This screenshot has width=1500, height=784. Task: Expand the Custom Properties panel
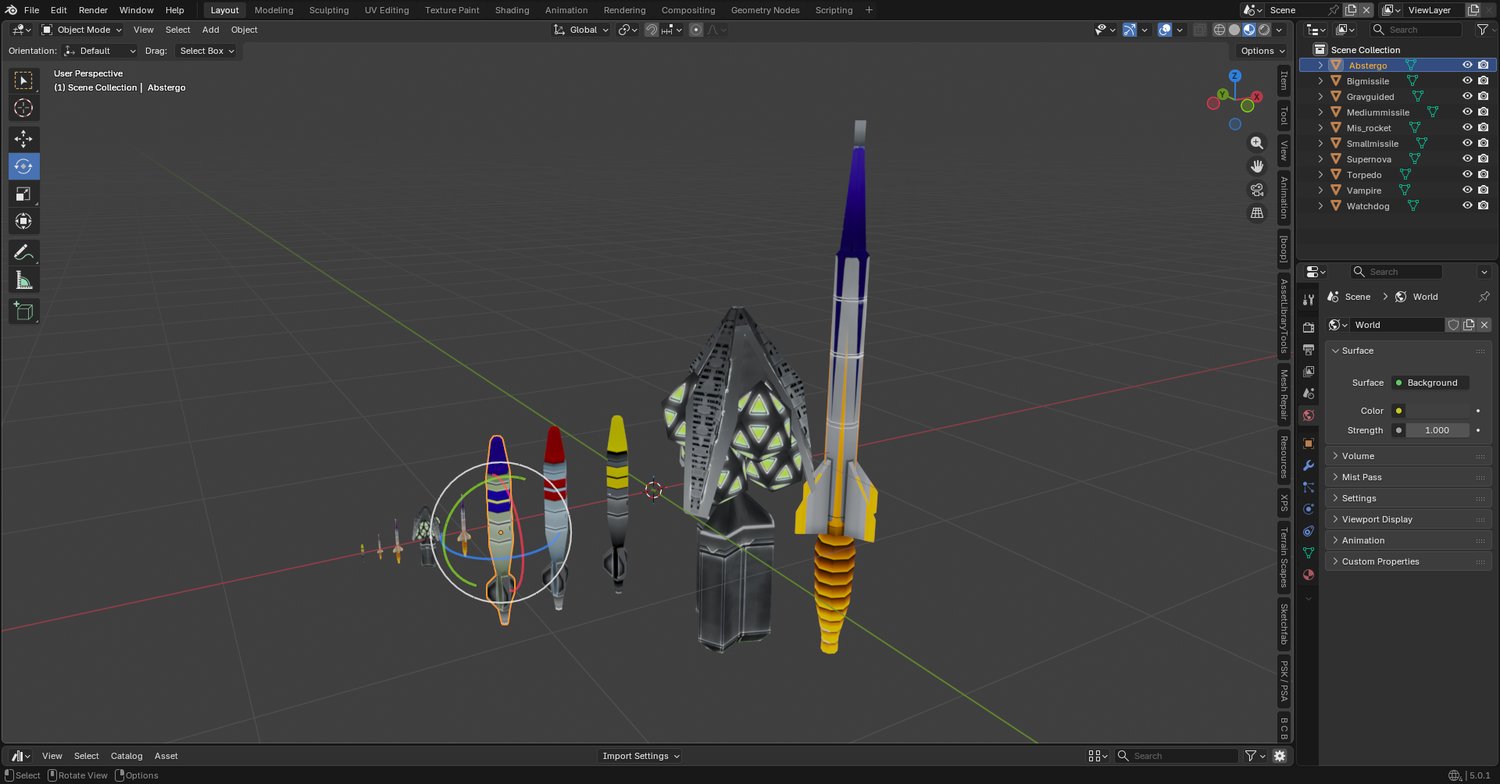[1409, 561]
